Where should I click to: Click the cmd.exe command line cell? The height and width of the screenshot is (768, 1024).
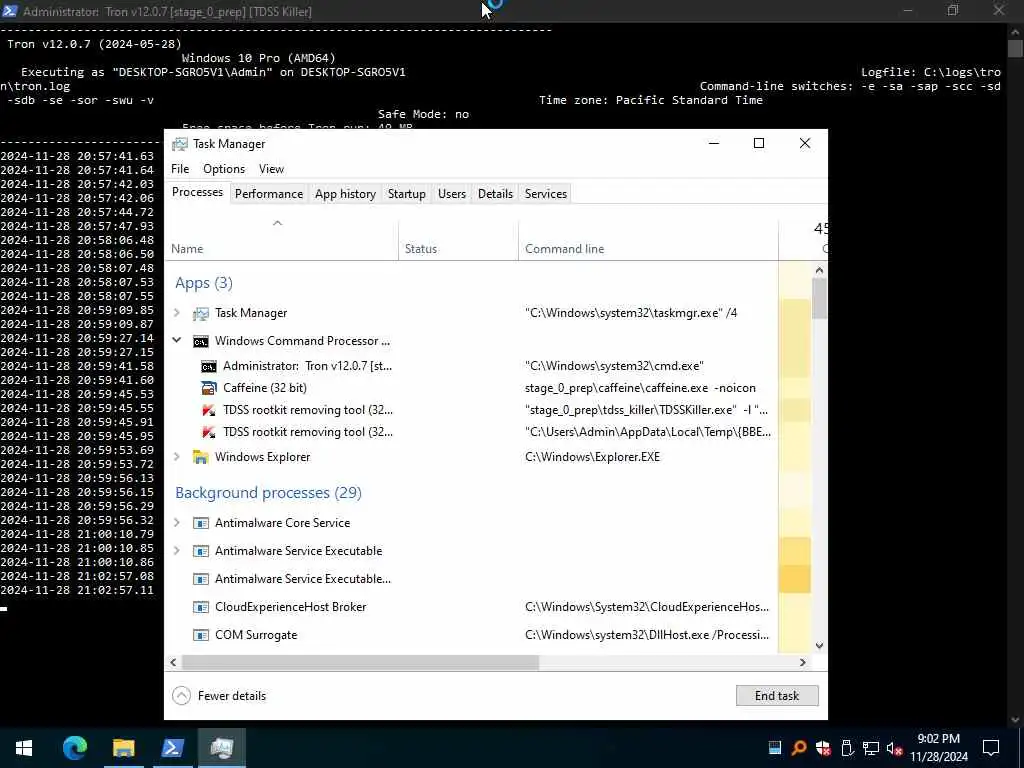click(614, 366)
